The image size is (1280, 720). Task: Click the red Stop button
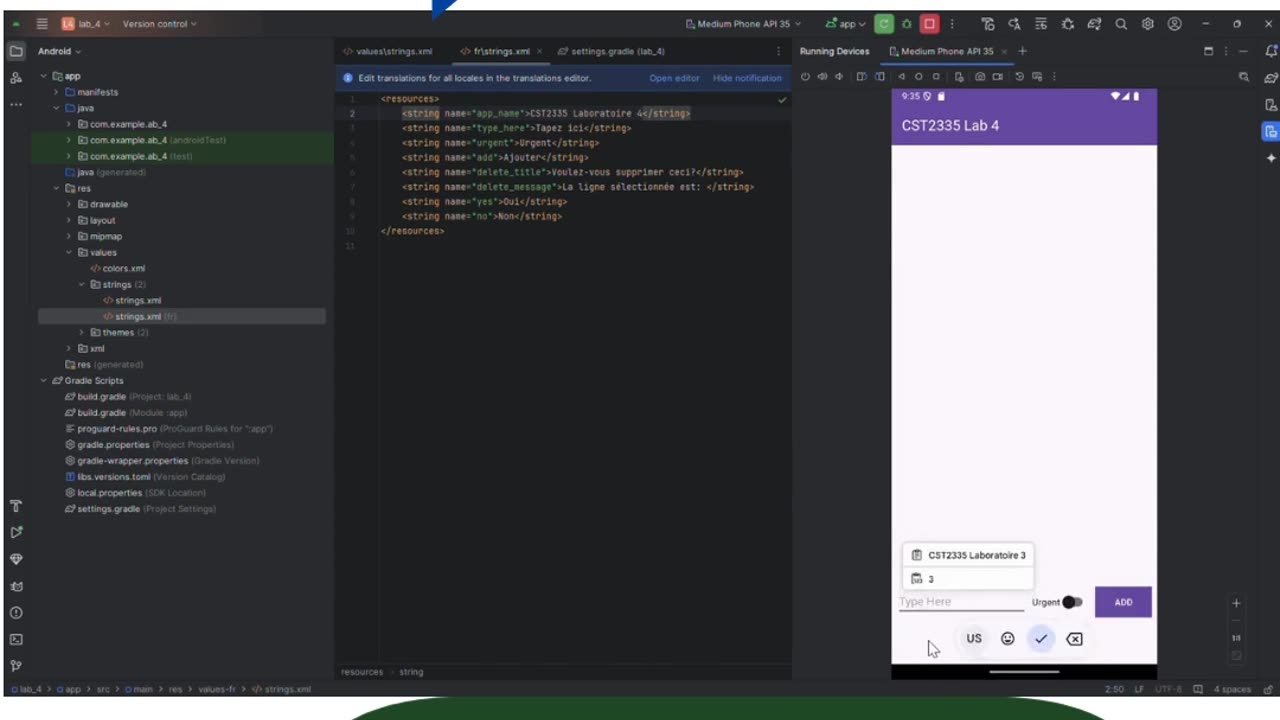coord(930,24)
